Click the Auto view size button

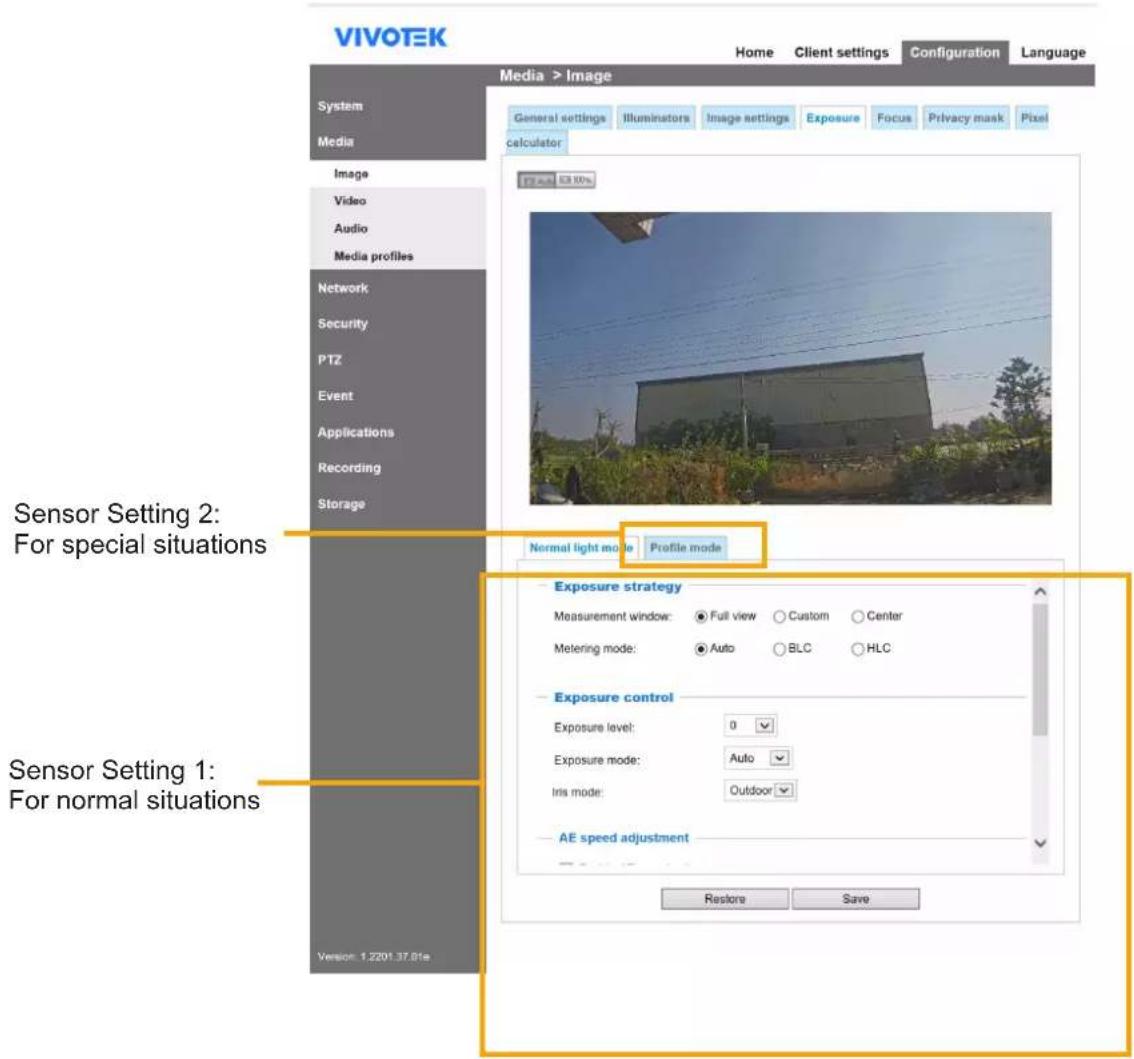537,180
